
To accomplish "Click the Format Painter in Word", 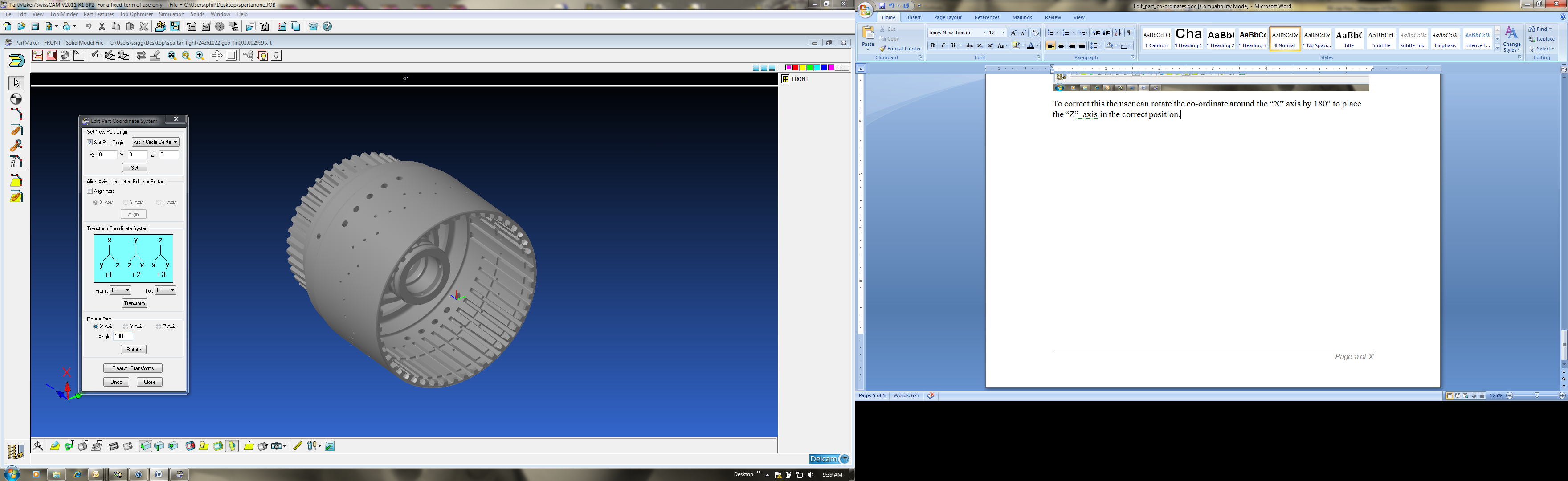I will pyautogui.click(x=900, y=49).
